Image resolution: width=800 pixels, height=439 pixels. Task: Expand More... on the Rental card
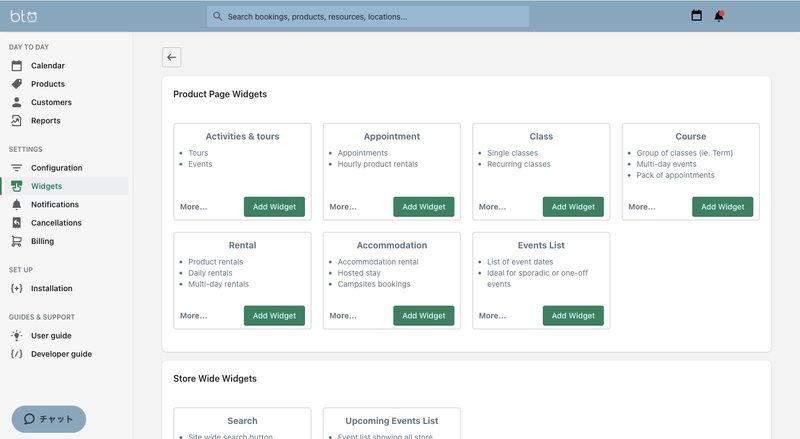coord(193,315)
